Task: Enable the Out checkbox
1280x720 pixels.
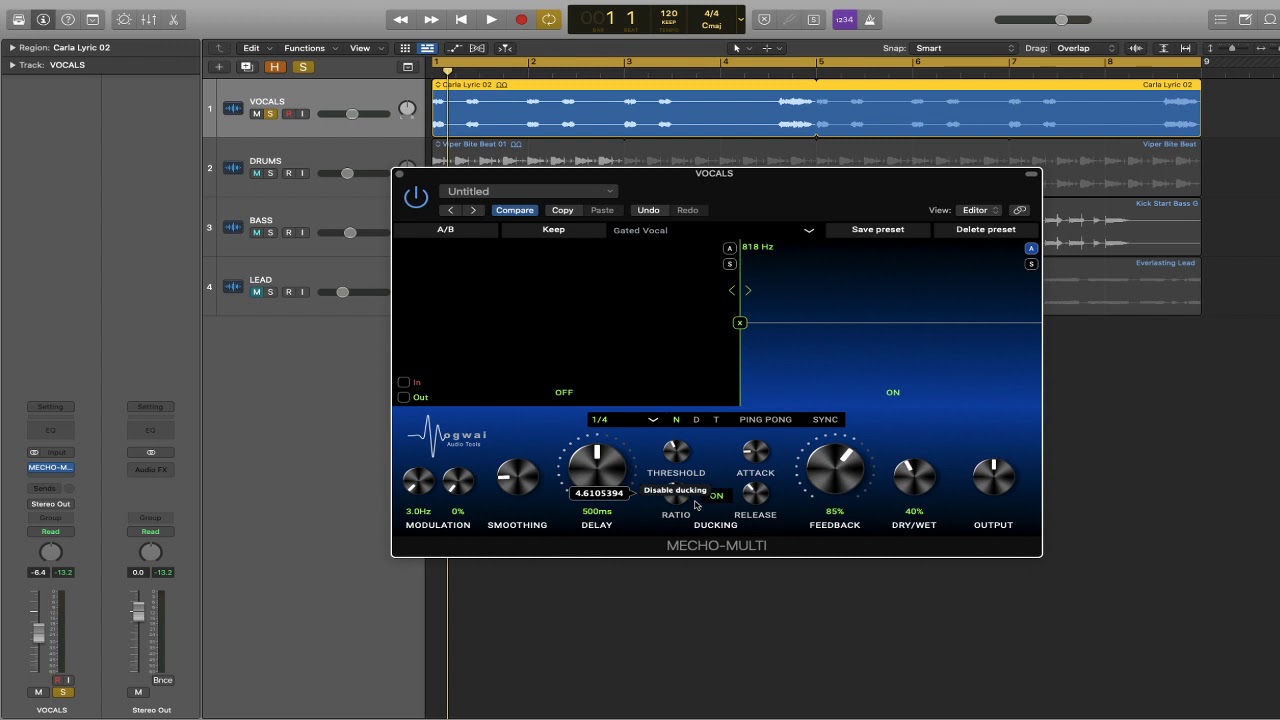Action: point(404,397)
